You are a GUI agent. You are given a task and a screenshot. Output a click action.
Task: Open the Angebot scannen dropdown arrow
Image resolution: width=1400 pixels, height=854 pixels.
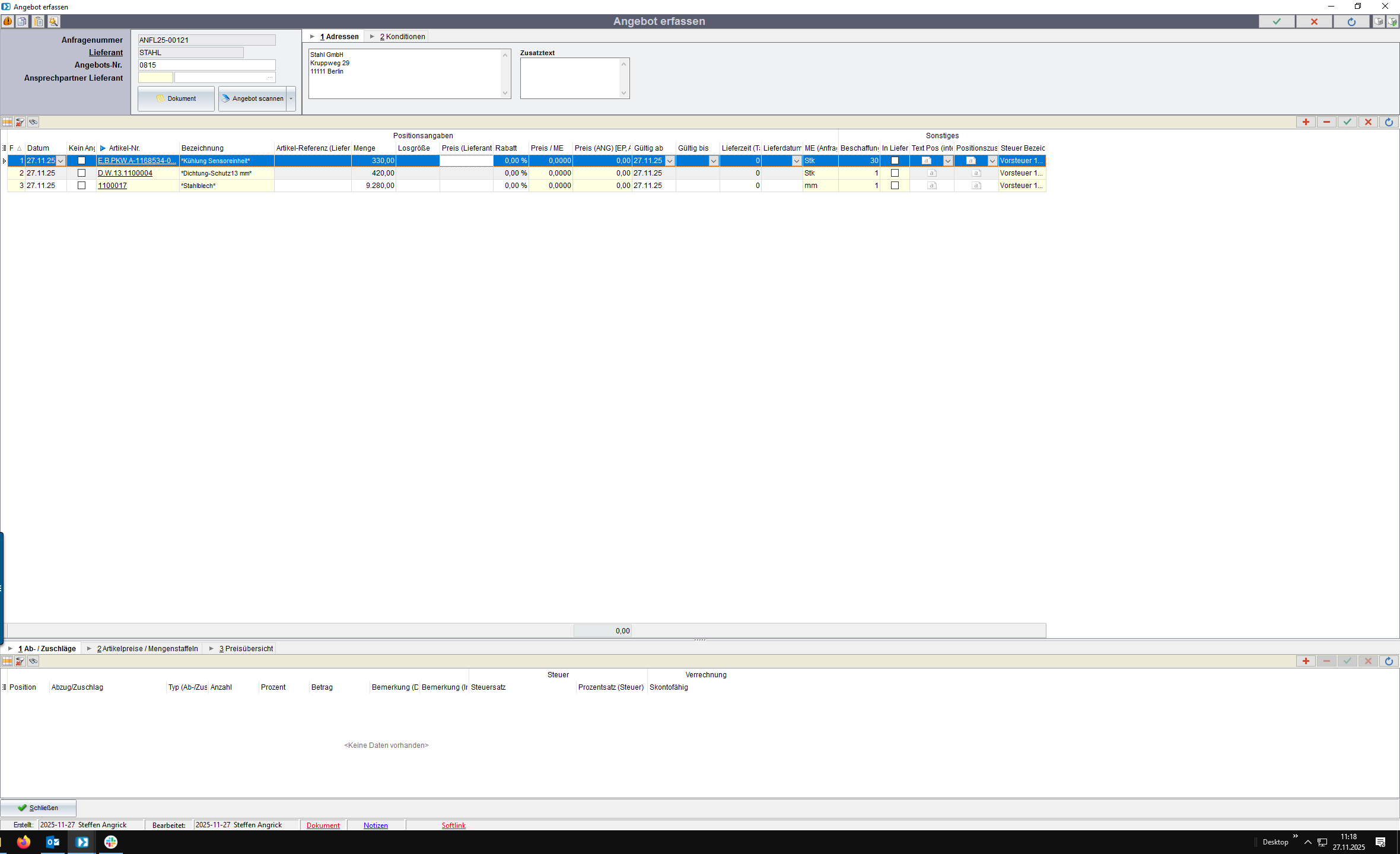[x=291, y=98]
